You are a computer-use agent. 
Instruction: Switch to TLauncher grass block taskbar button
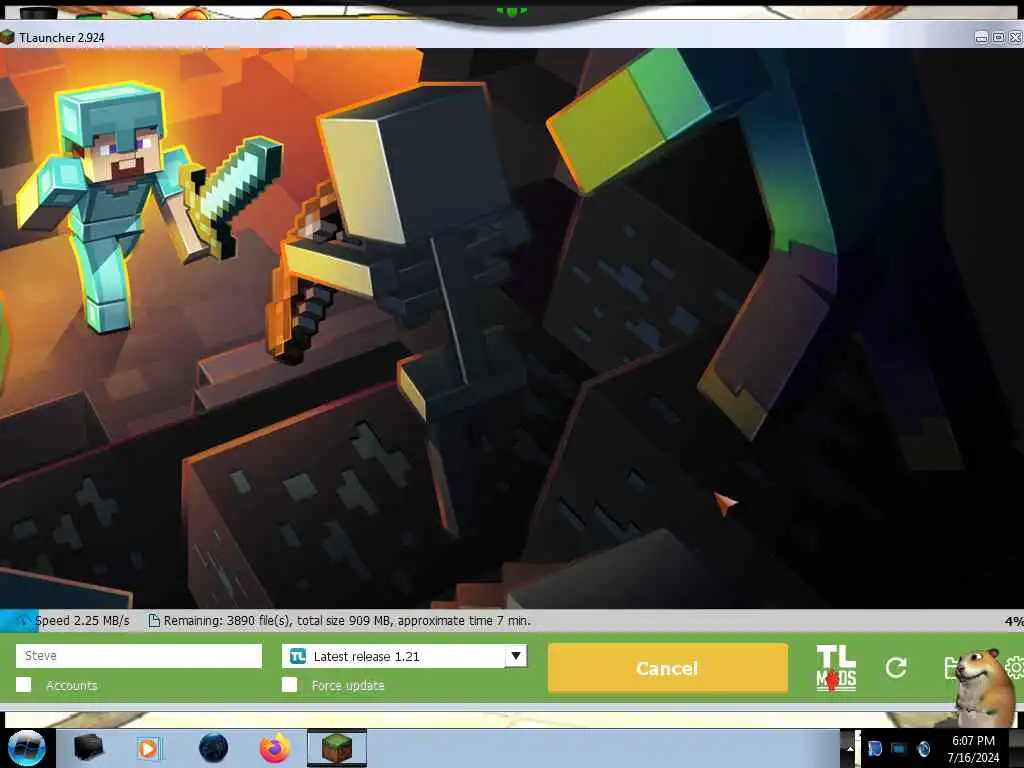point(337,748)
